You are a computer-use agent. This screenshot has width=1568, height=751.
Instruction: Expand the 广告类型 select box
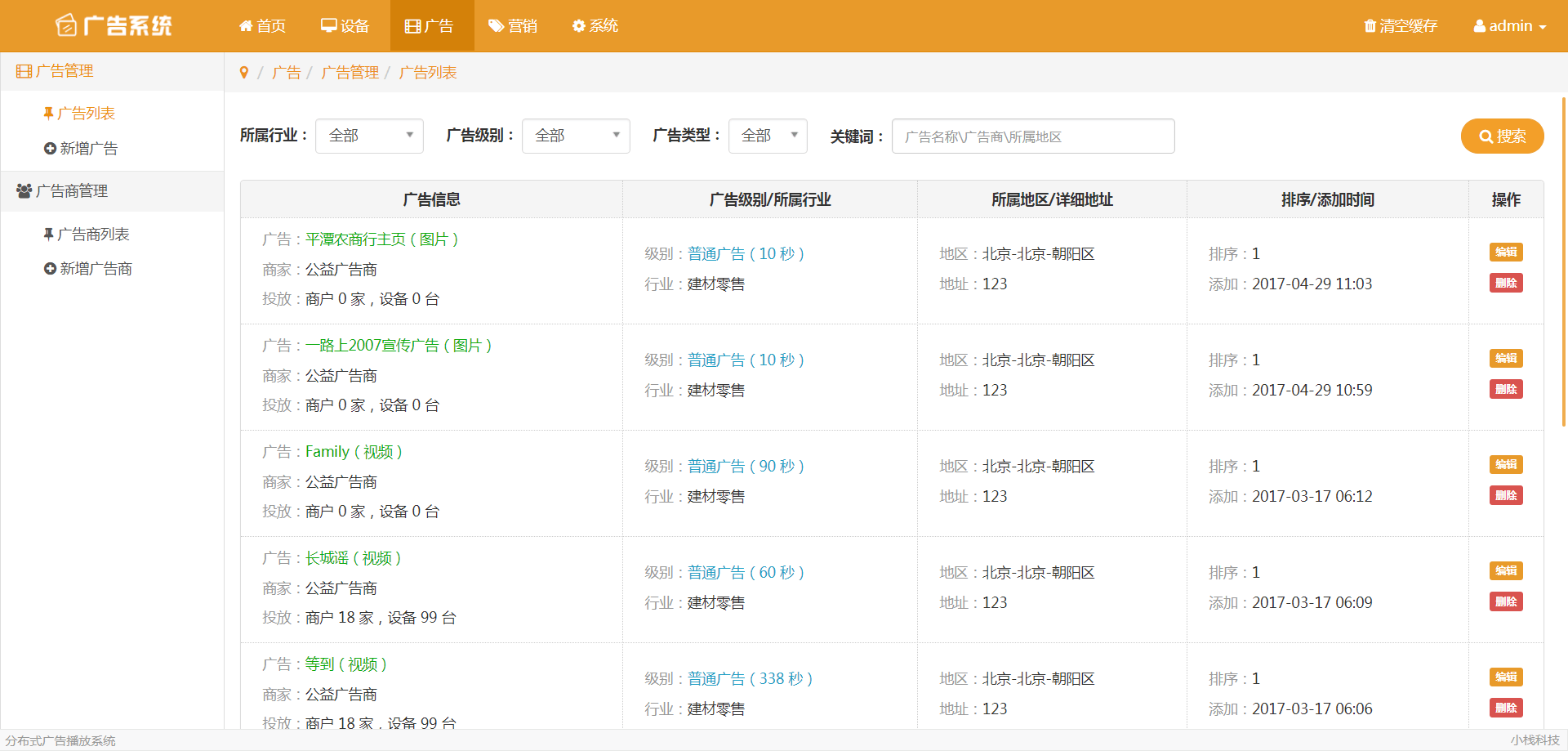pyautogui.click(x=768, y=136)
